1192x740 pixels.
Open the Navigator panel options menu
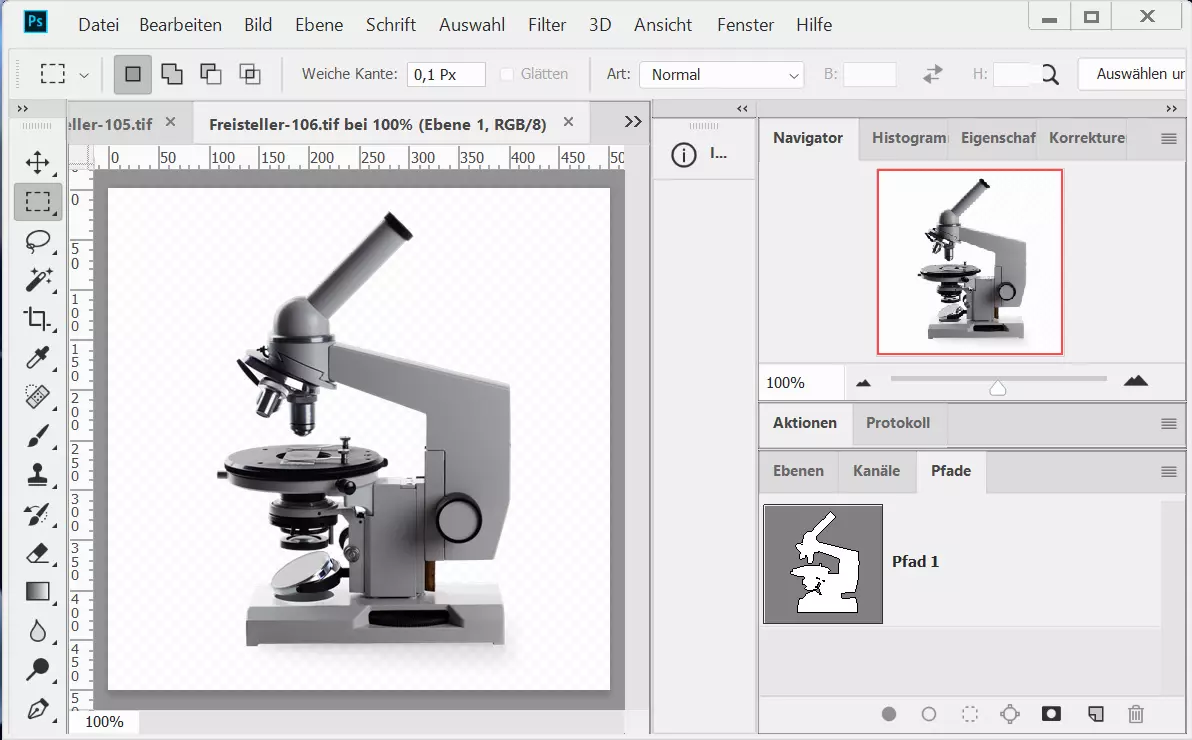click(x=1168, y=139)
